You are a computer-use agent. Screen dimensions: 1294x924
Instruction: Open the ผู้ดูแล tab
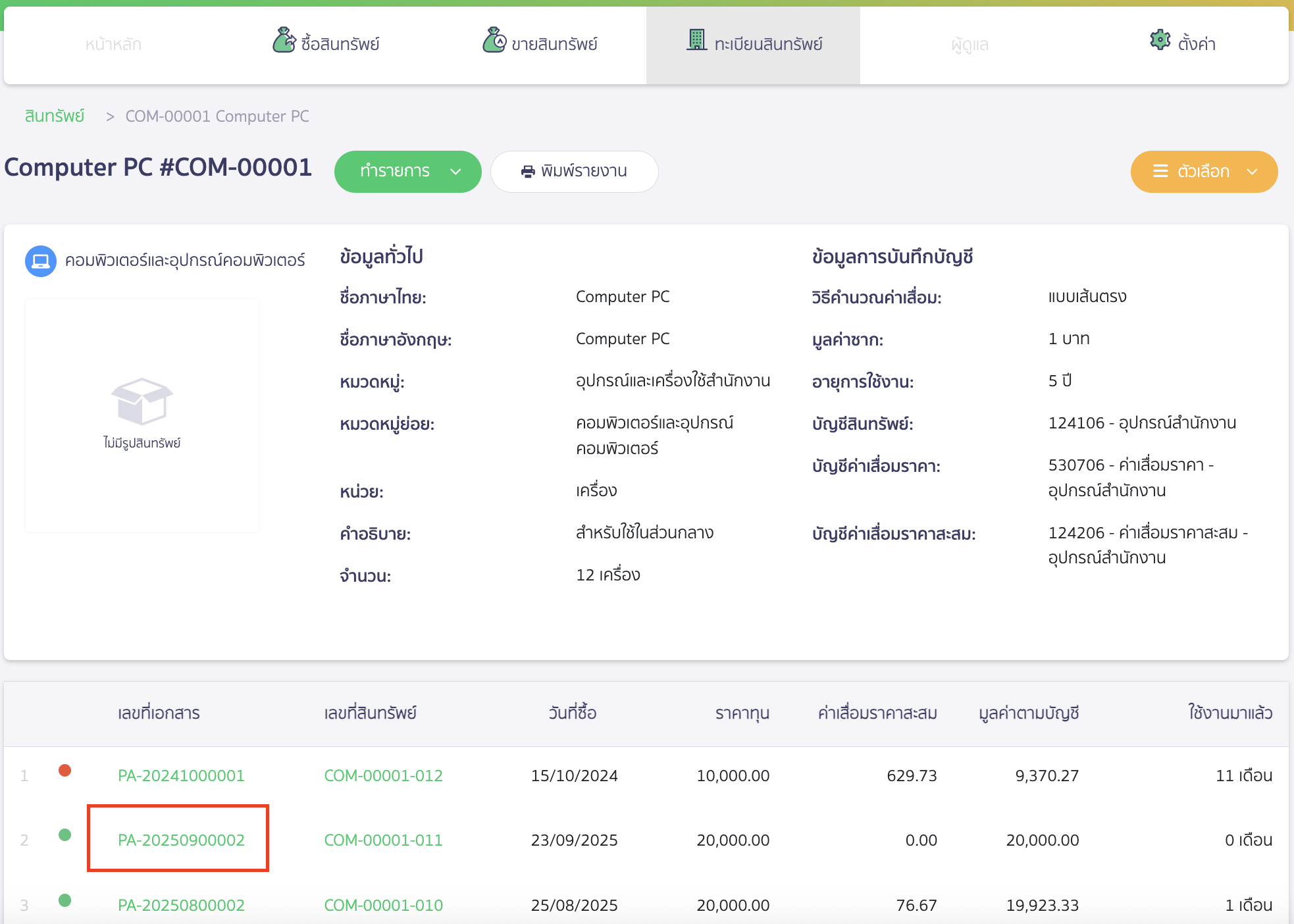coord(970,45)
